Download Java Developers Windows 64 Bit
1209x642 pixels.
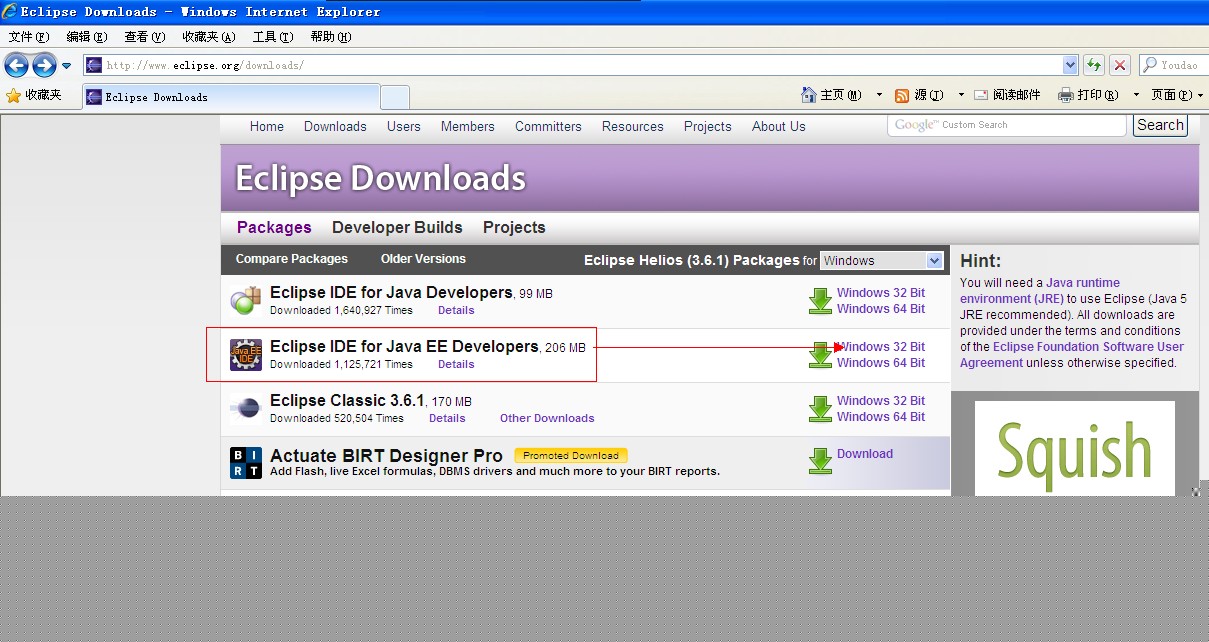click(x=881, y=309)
